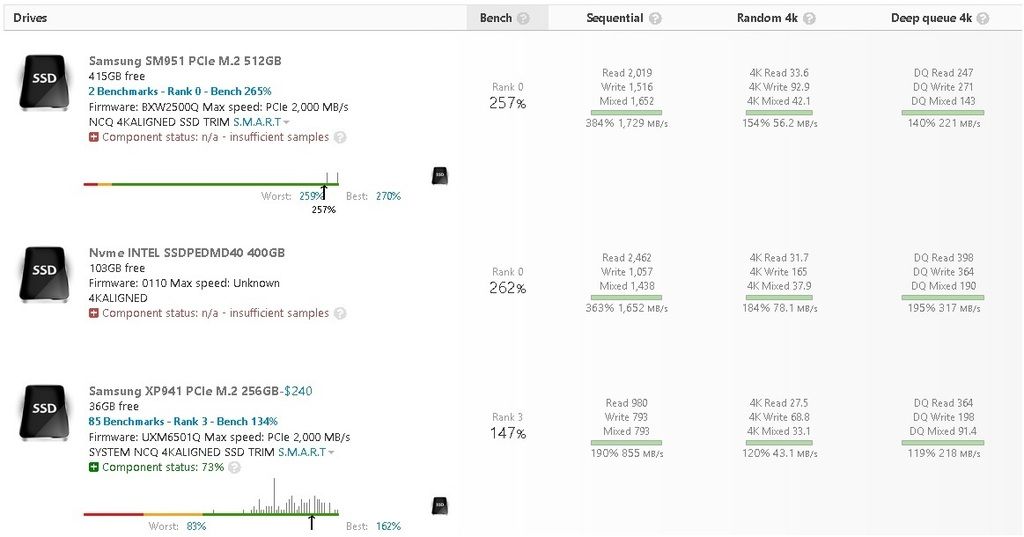This screenshot has width=1024, height=537.
Task: Click the XP941 worst score 83% link
Action: click(x=196, y=526)
